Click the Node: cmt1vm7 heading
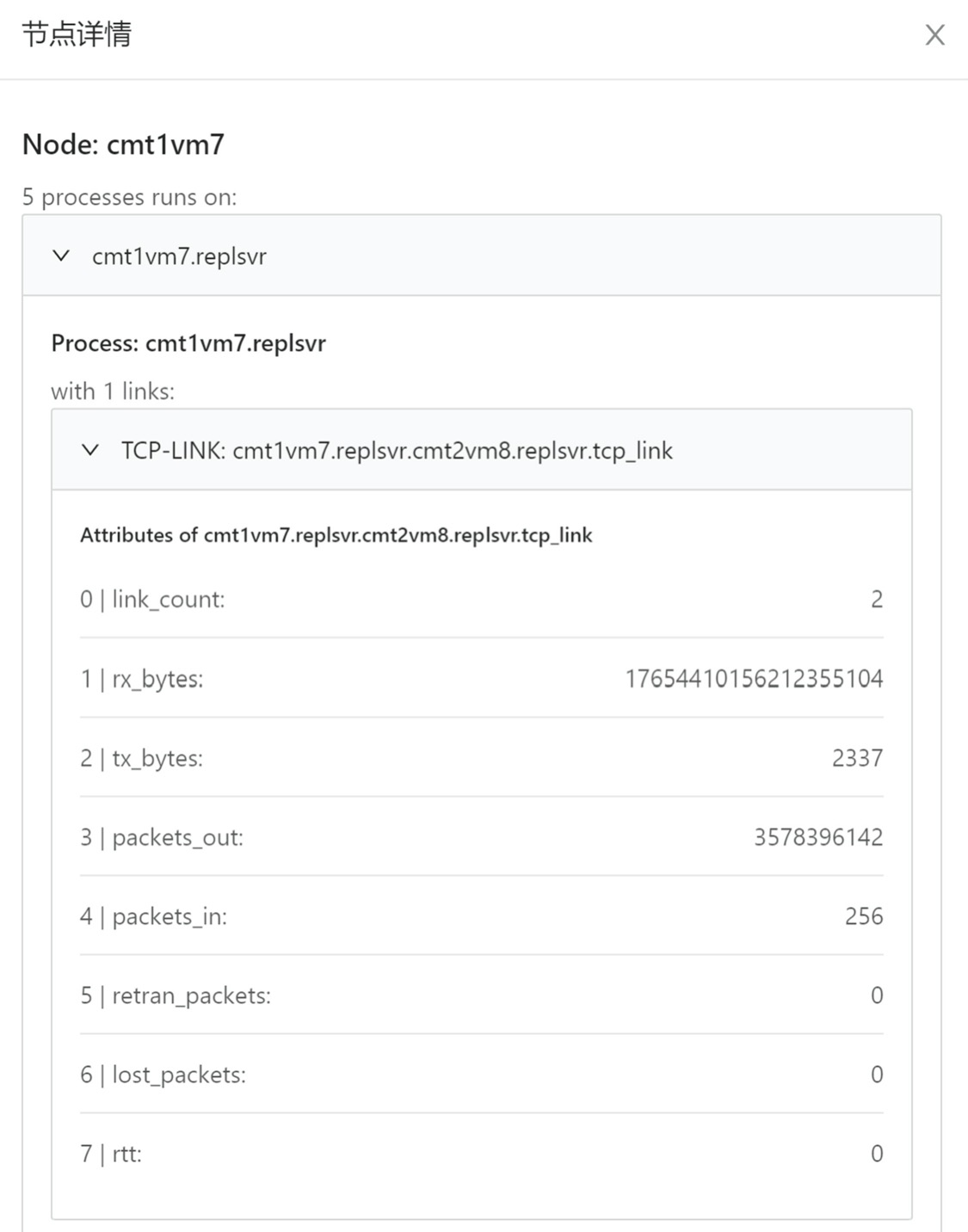968x1232 pixels. pos(123,145)
